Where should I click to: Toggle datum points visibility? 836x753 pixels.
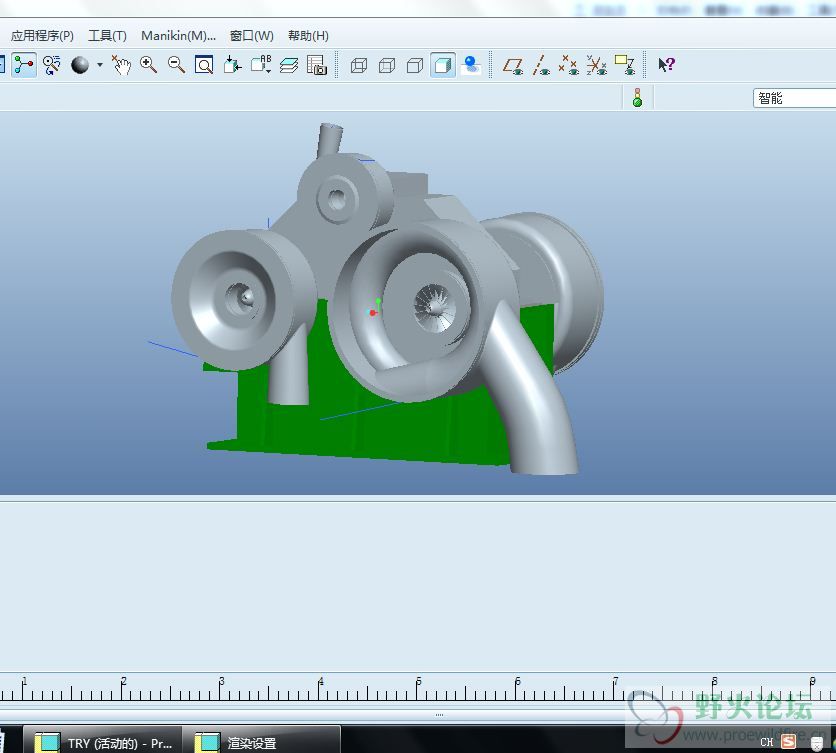click(568, 65)
